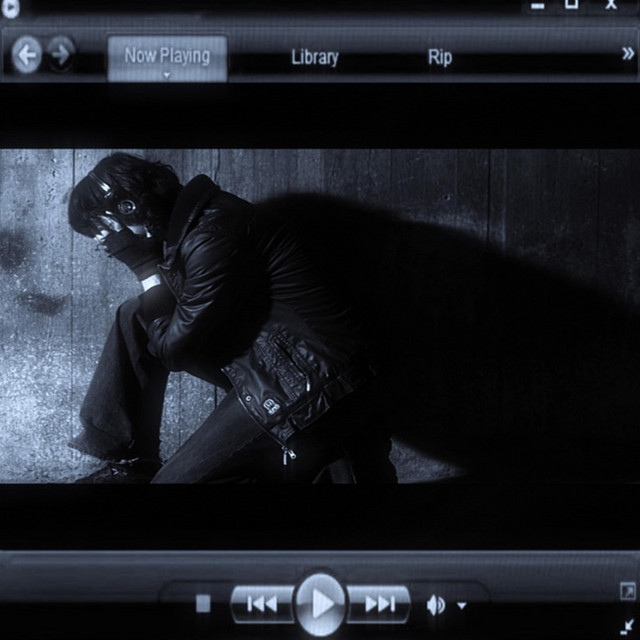Close the media player window
640x640 pixels.
coord(611,4)
